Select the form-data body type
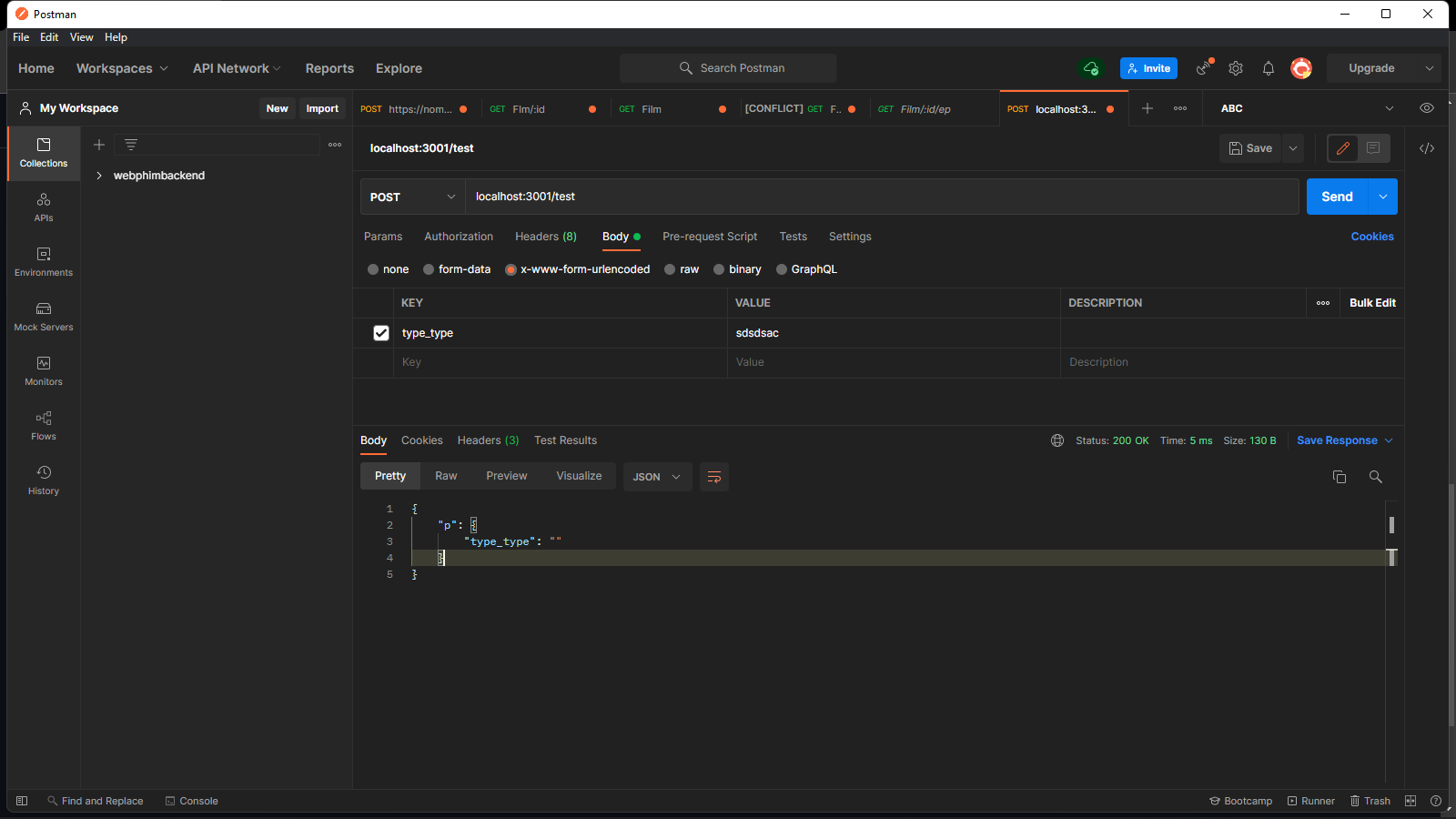The image size is (1456, 819). [428, 268]
